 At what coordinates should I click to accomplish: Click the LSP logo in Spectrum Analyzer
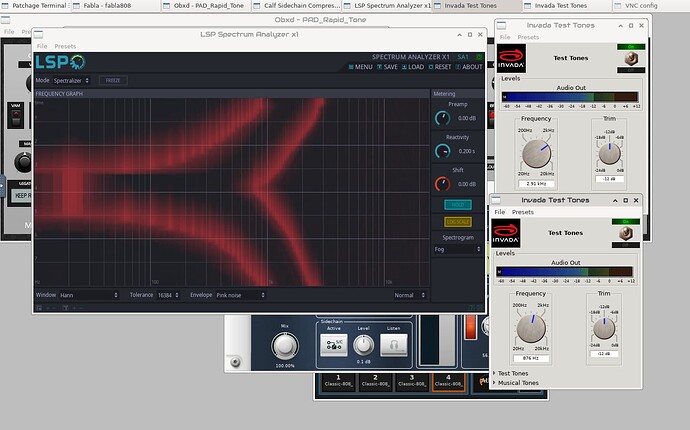pos(60,62)
